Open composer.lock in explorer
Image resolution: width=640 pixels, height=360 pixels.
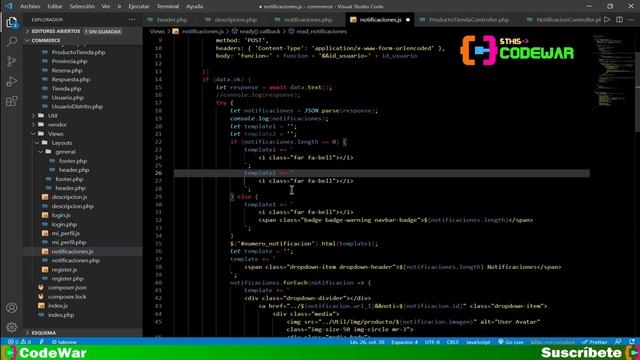coord(67,297)
